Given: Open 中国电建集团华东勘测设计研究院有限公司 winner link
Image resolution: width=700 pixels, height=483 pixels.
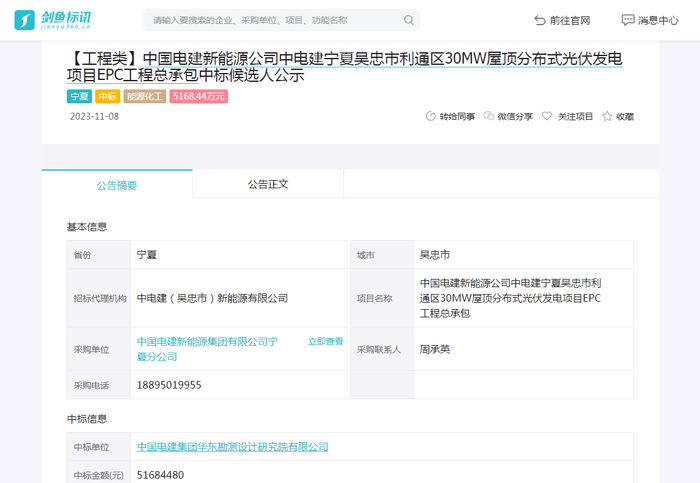Looking at the screenshot, I should coord(232,447).
